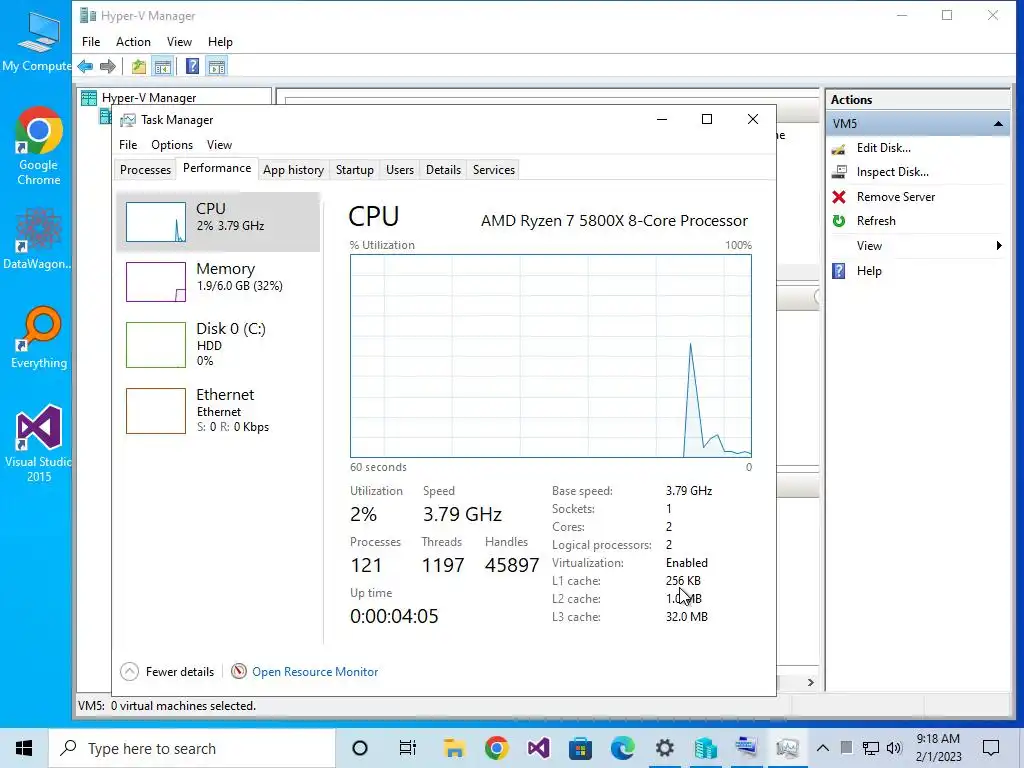Screen dimensions: 1024x768
Task: Select the DataWagon desktop shortcut
Action: click(37, 238)
